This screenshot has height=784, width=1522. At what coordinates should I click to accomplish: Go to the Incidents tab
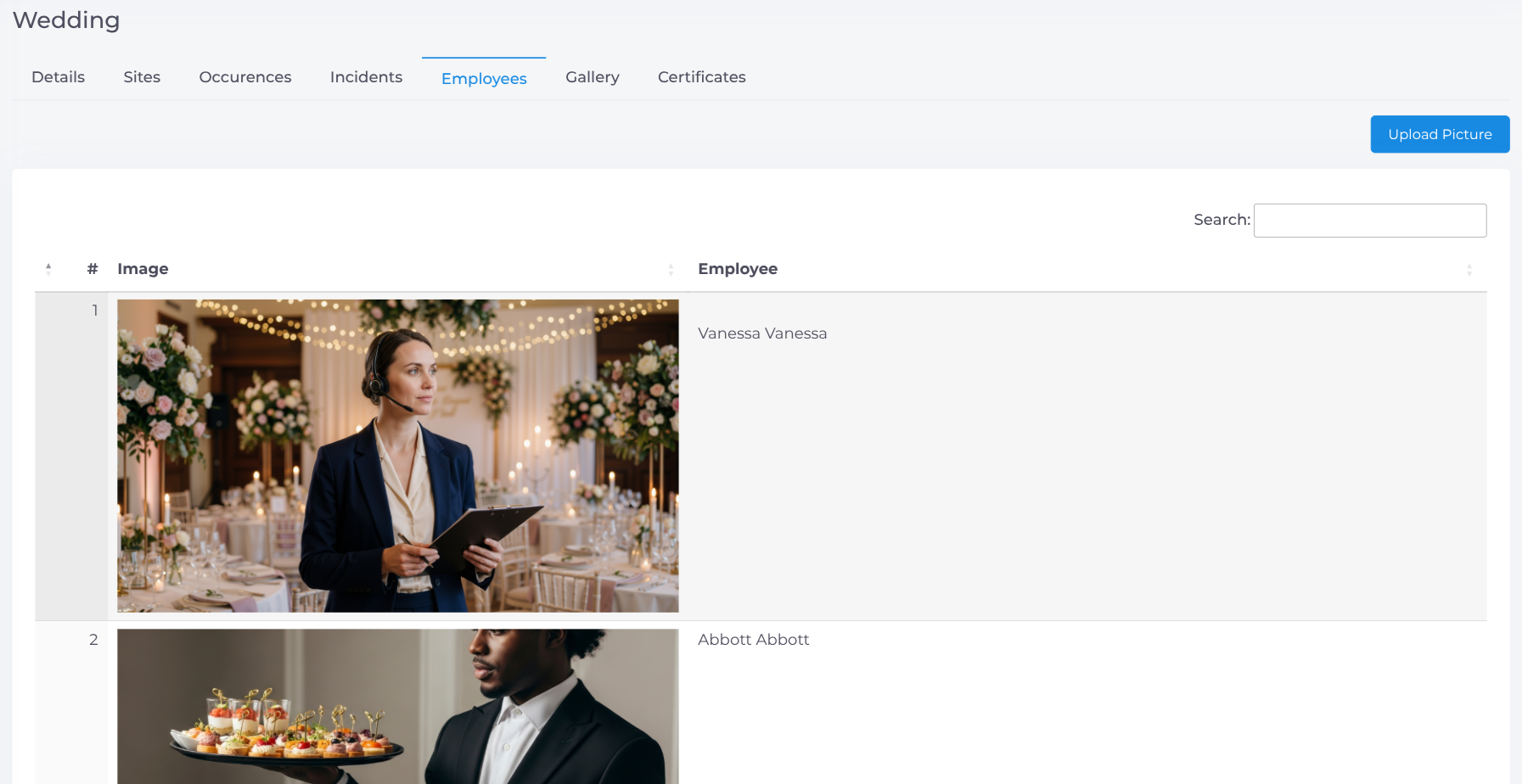point(366,77)
